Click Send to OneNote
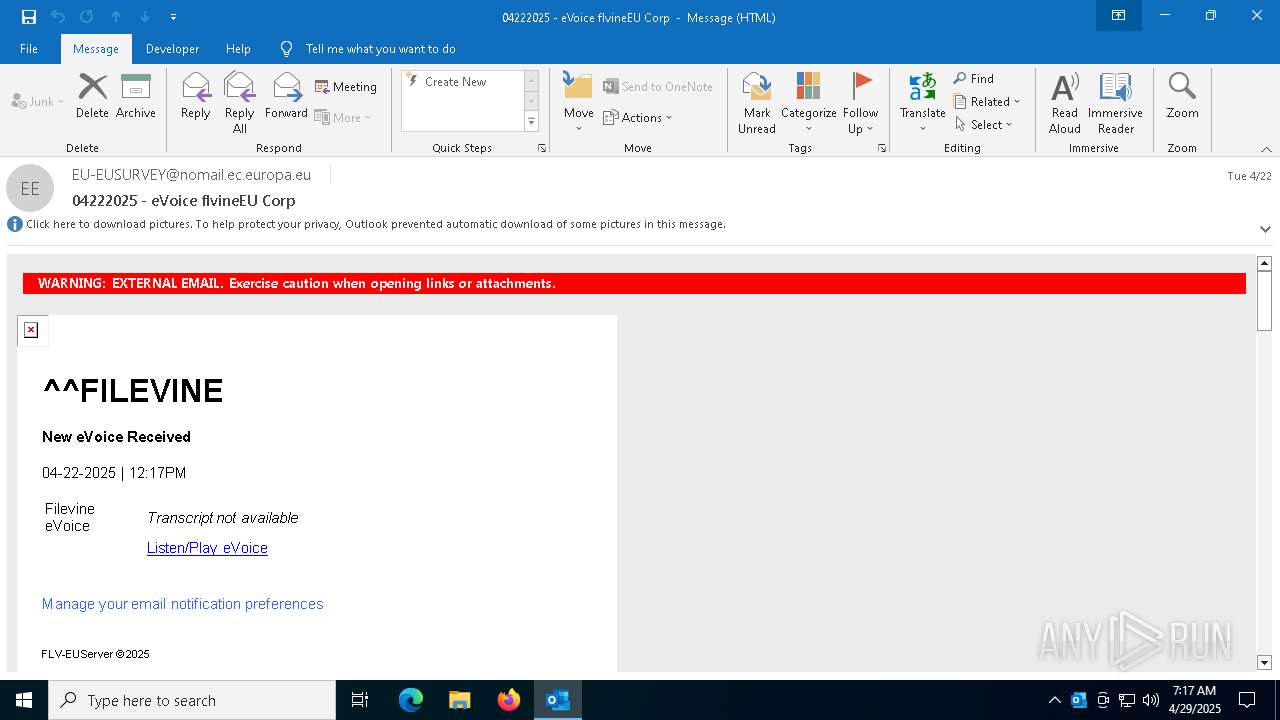The width and height of the screenshot is (1280, 720). (x=658, y=87)
